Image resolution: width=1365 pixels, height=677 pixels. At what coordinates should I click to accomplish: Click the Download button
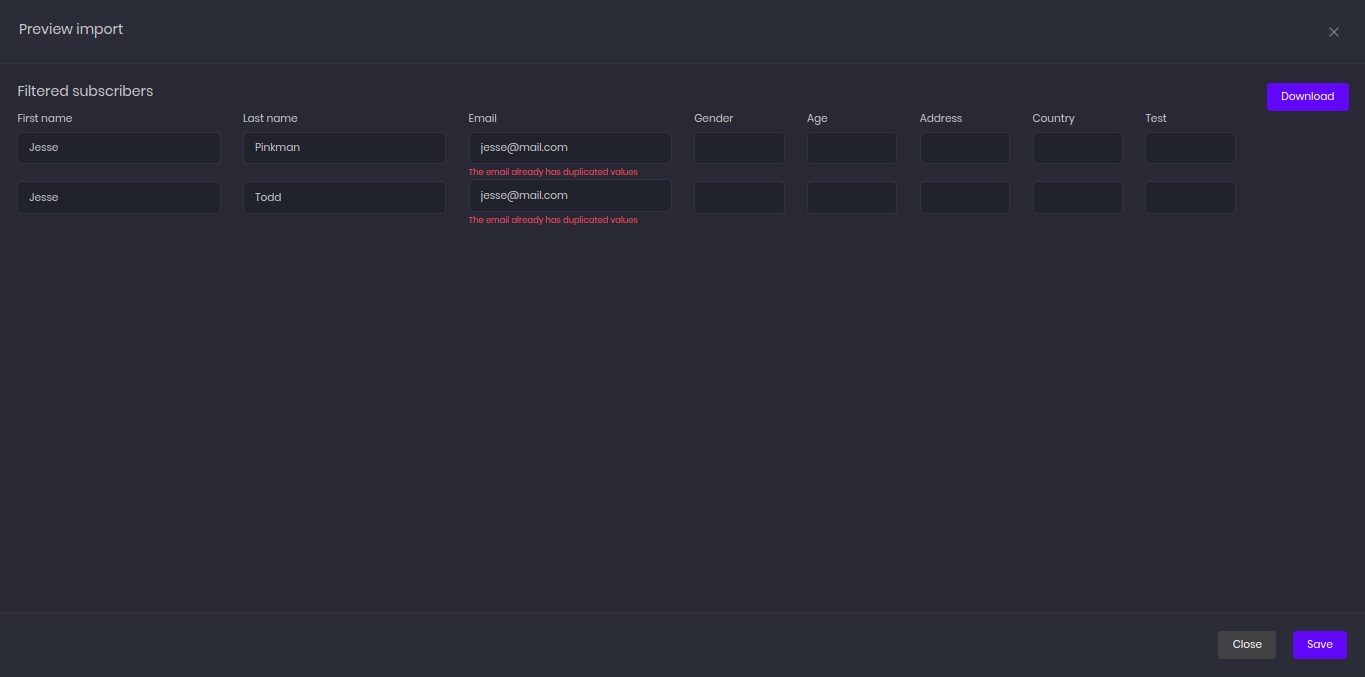coord(1307,97)
